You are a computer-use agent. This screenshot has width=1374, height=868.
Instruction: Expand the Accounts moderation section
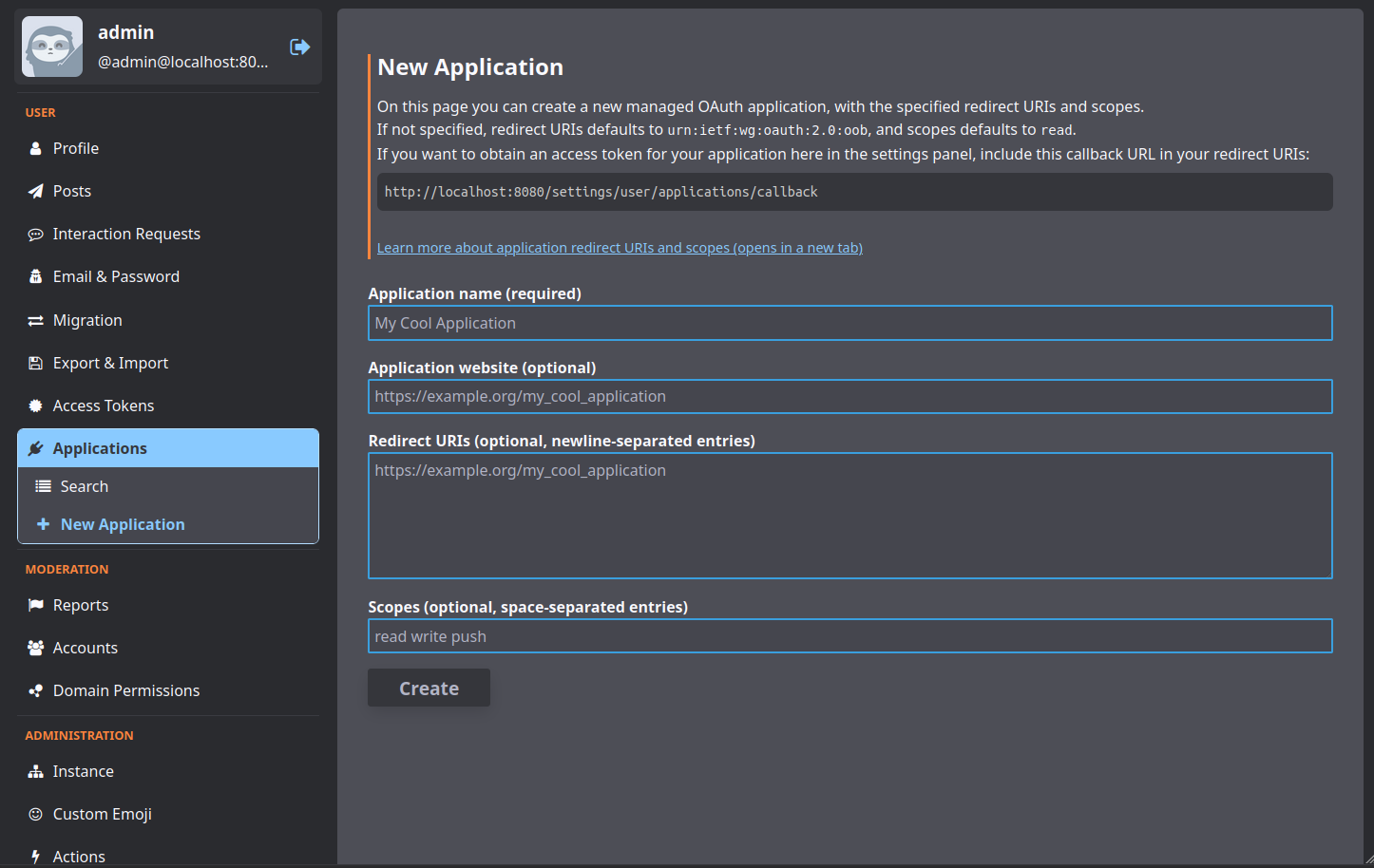click(86, 648)
